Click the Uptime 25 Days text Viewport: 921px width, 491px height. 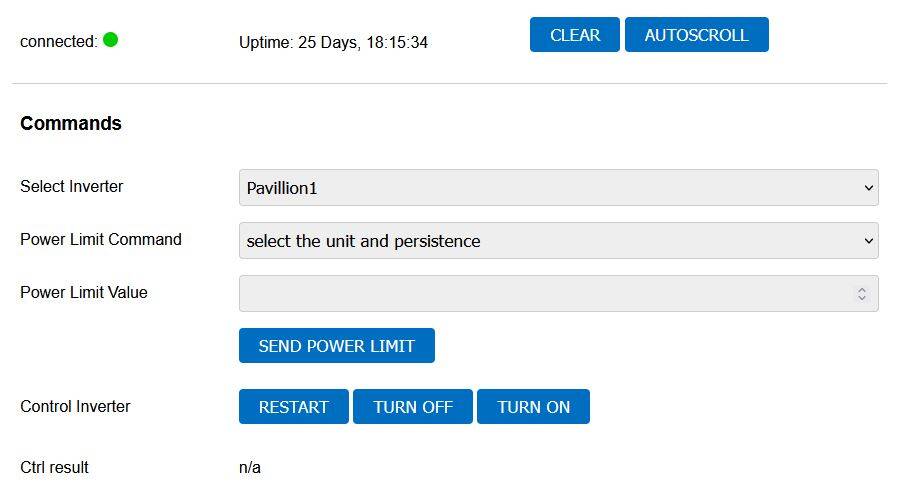click(x=333, y=42)
